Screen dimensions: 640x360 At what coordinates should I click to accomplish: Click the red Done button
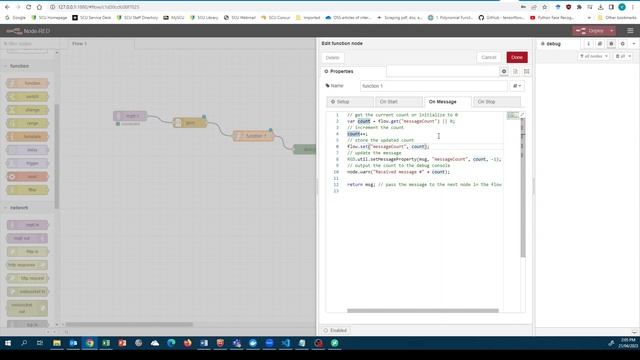pos(517,58)
